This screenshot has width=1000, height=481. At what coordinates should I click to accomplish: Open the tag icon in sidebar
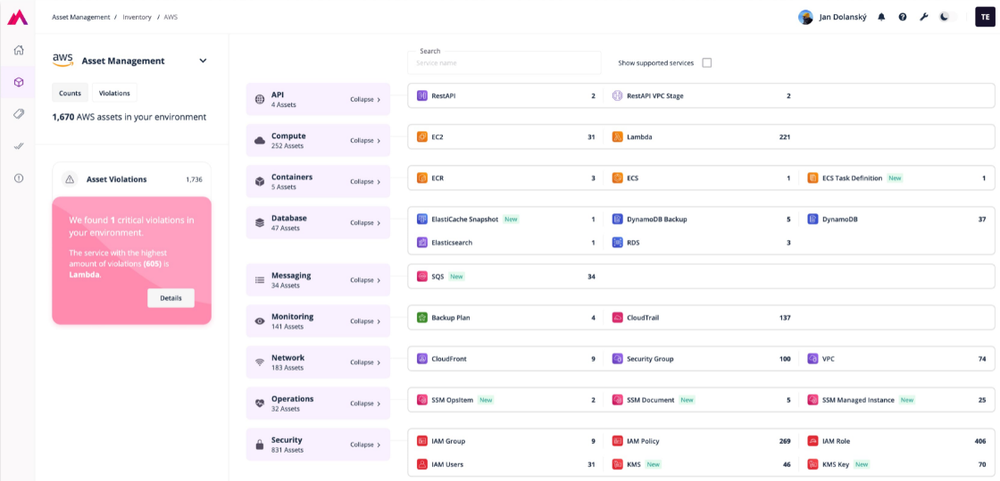(x=18, y=114)
